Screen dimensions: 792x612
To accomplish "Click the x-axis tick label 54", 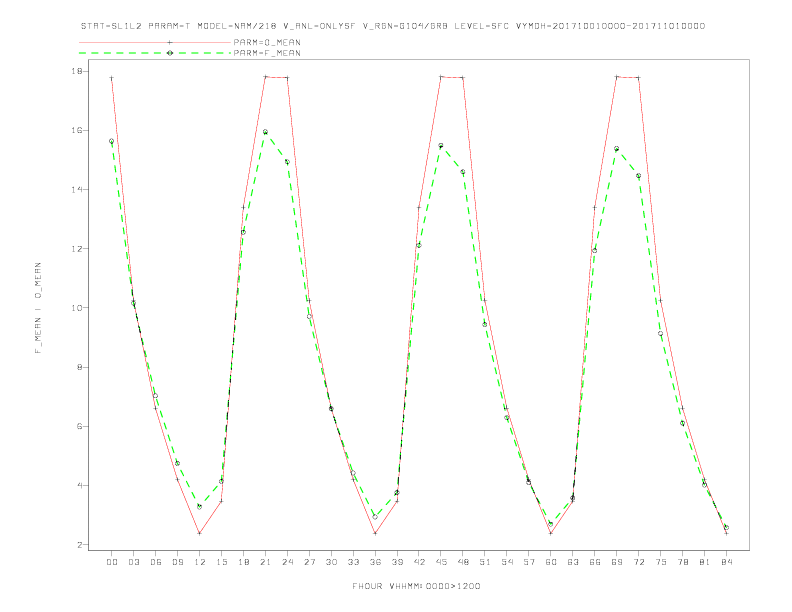I will coord(507,562).
